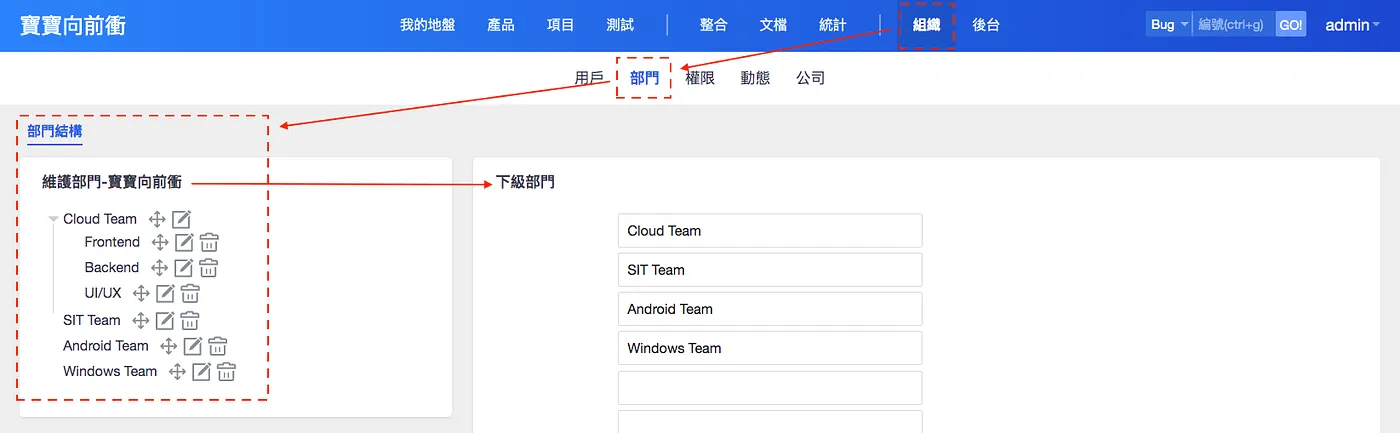The image size is (1400, 433).
Task: Open 我的地盤 in the top navigation
Action: [428, 25]
